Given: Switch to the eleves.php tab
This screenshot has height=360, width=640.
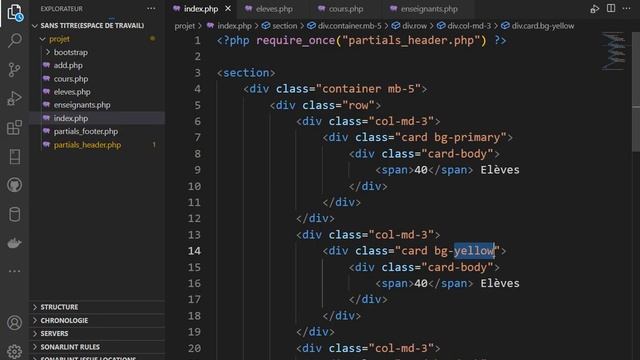Looking at the screenshot, I should pyautogui.click(x=269, y=9).
